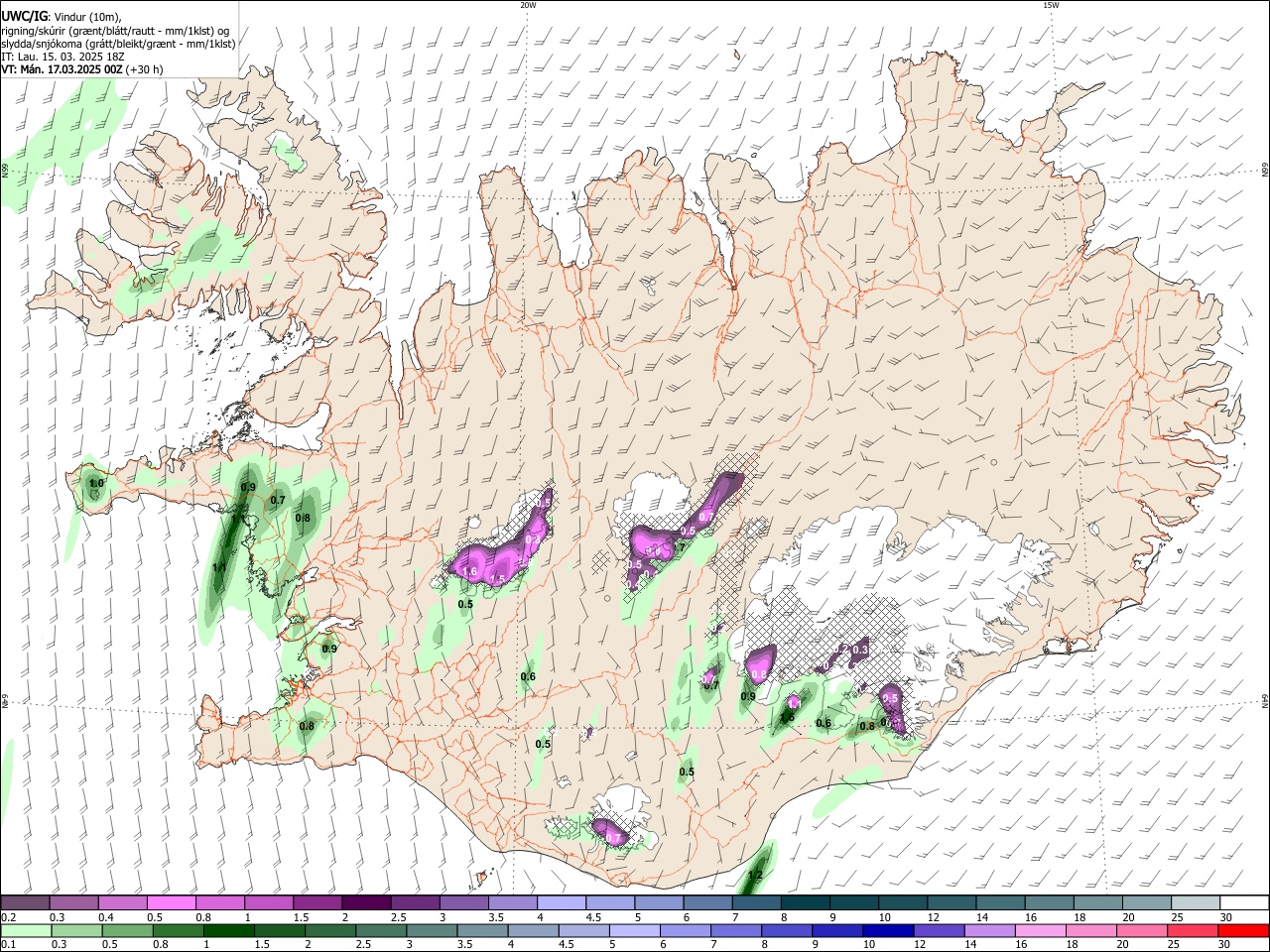Click the 0.3 snow value on Vatnajökull hatching
1270x952 pixels.
[x=860, y=650]
